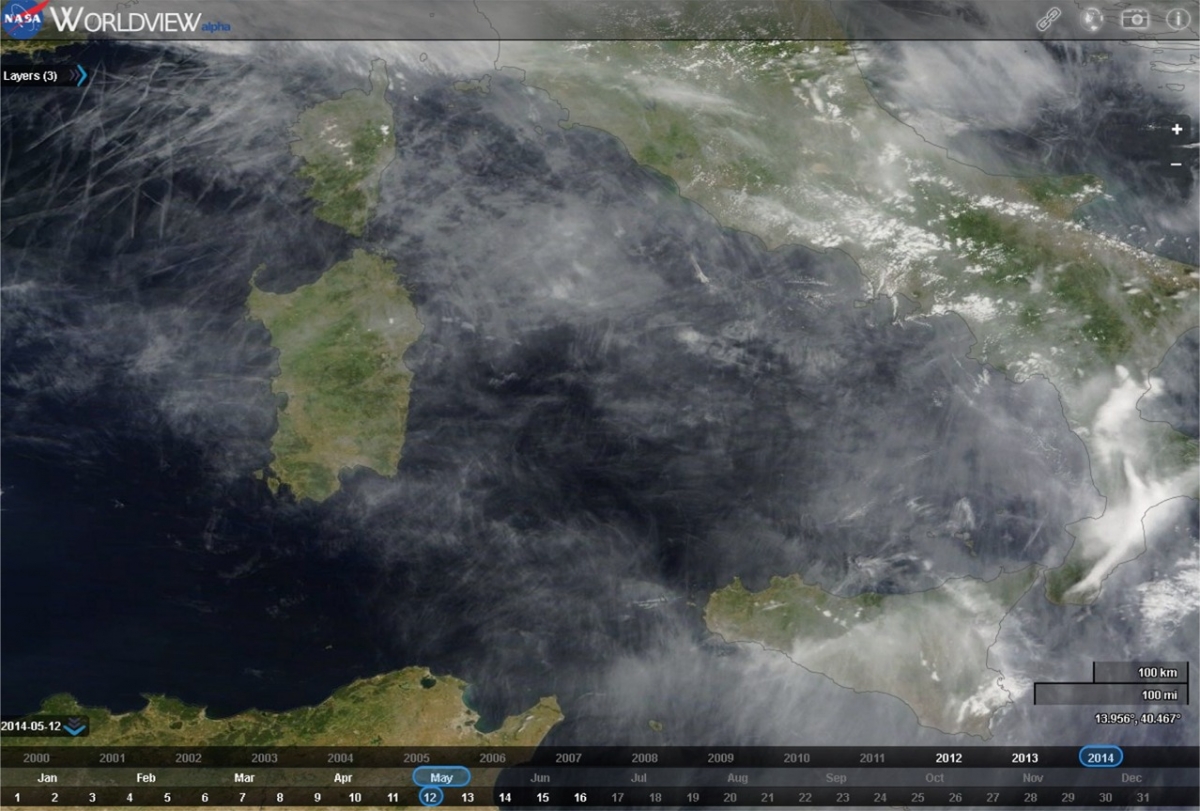The image size is (1200, 811).
Task: Pick day 13 in the day row
Action: tap(467, 797)
